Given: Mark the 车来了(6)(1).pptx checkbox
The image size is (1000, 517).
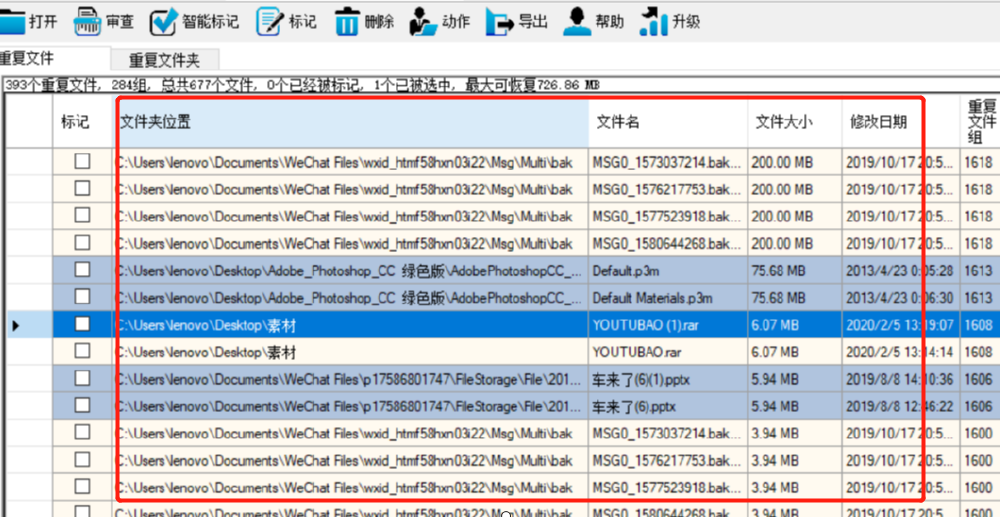Looking at the screenshot, I should [x=82, y=378].
